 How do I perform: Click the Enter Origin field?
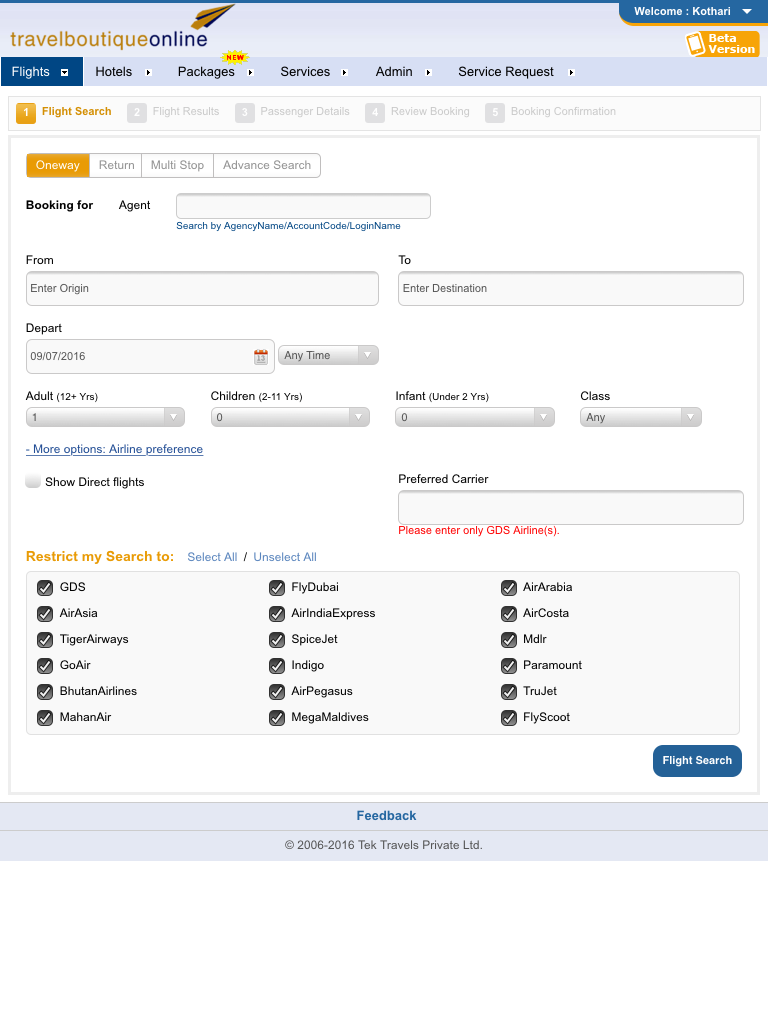pos(202,289)
